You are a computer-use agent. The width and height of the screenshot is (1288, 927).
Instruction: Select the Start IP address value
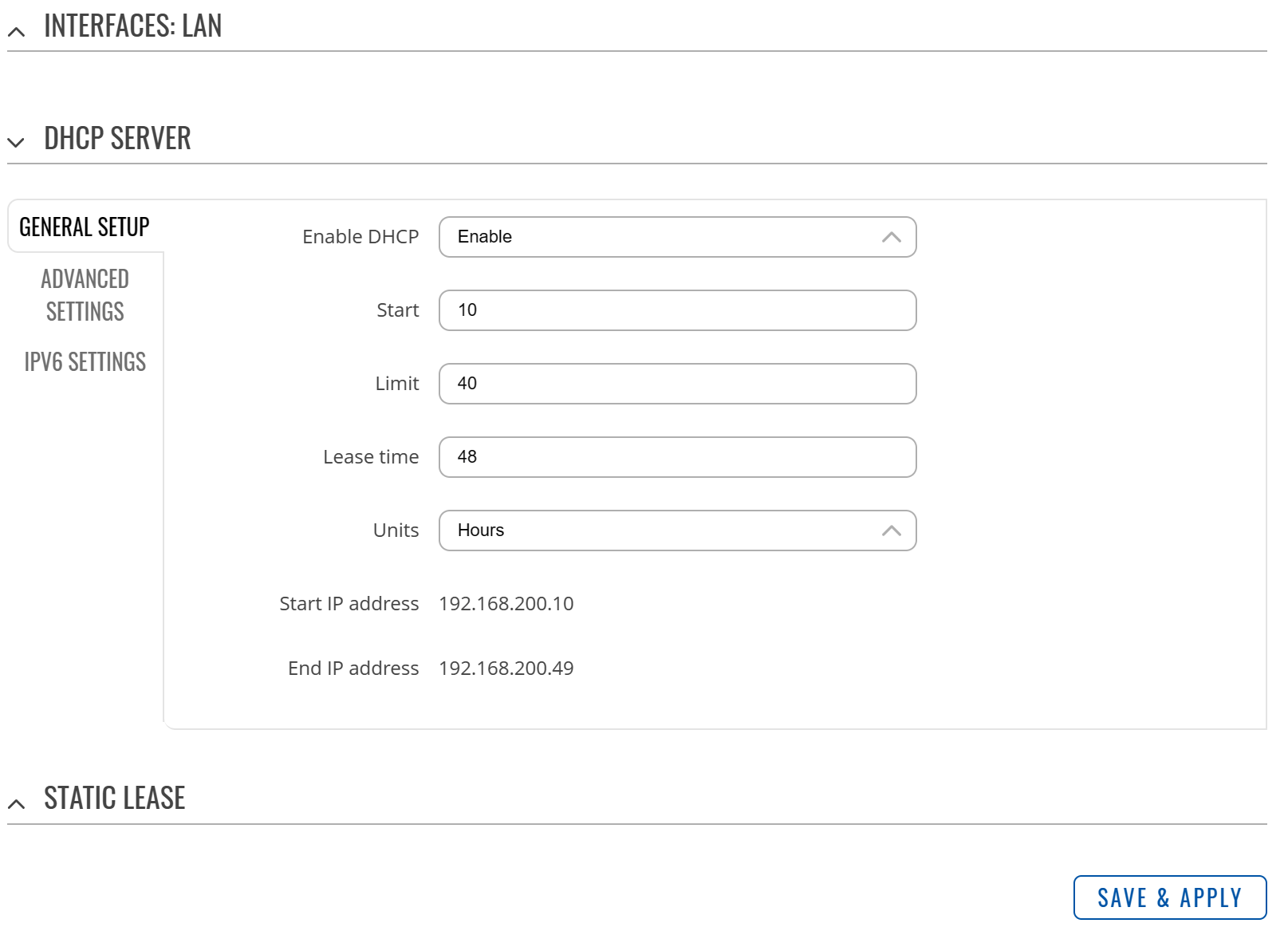506,603
